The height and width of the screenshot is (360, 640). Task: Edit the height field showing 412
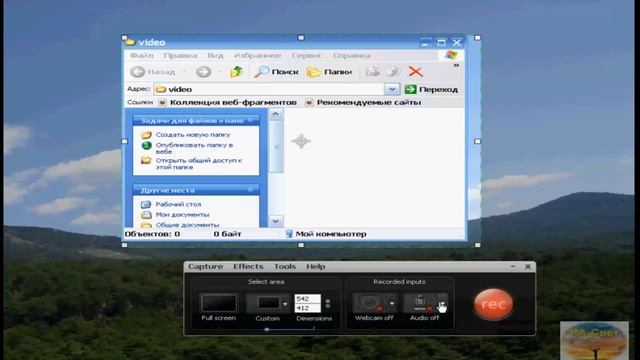click(x=307, y=308)
